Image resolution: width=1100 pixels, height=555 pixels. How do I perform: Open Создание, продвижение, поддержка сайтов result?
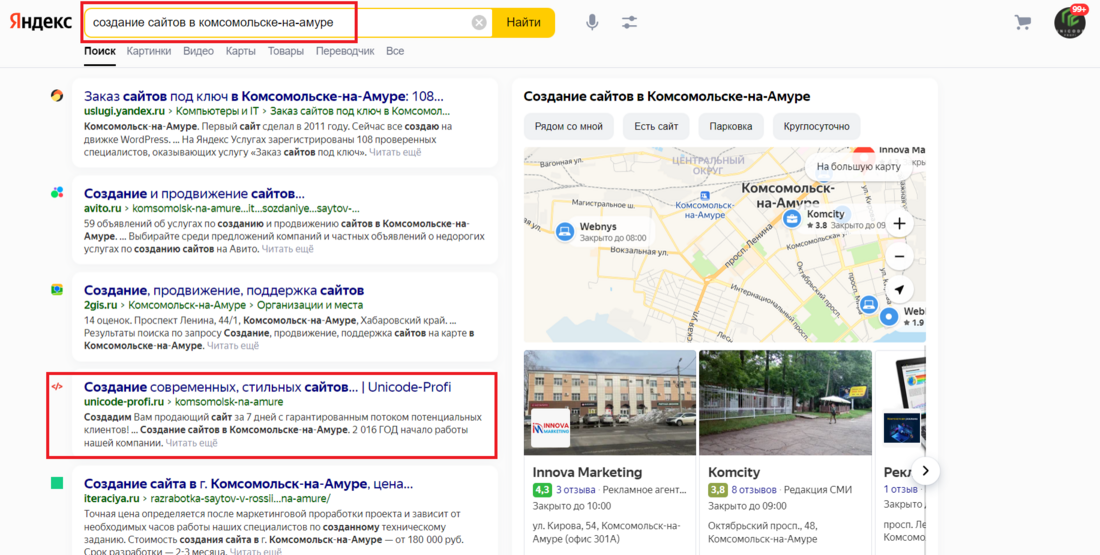point(224,290)
